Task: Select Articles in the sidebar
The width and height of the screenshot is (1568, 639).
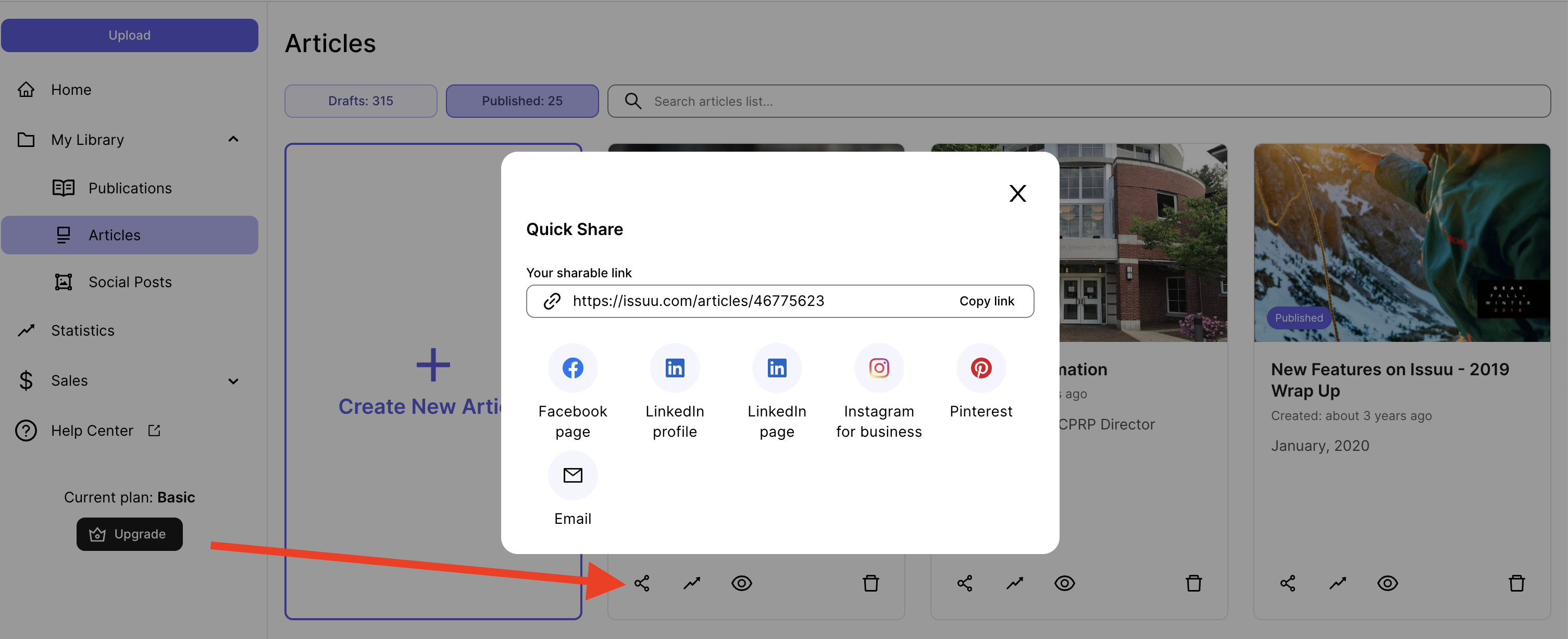Action: coord(130,235)
